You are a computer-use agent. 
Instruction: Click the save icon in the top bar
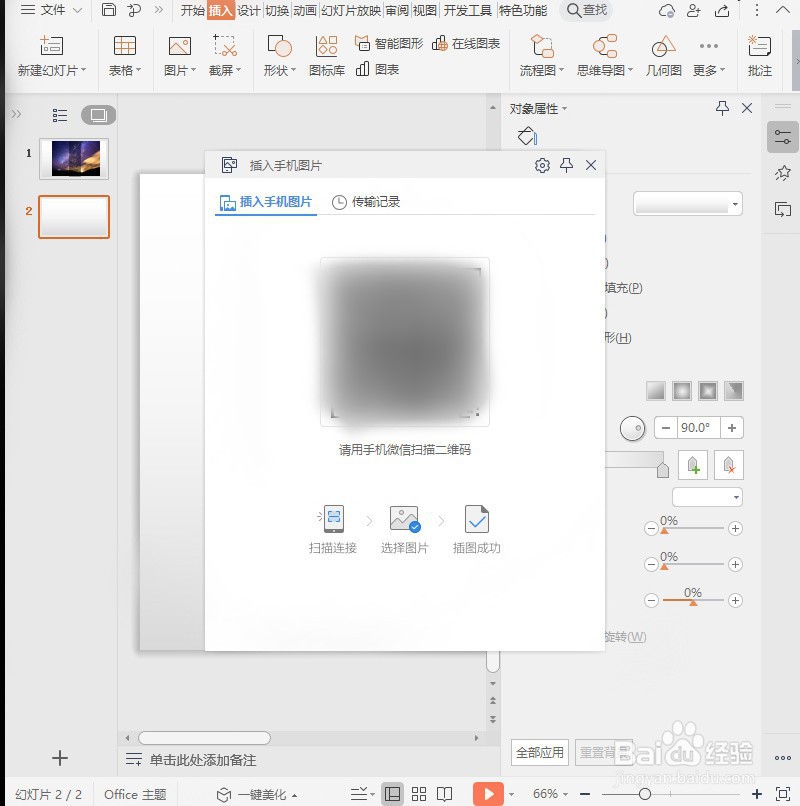(x=108, y=10)
